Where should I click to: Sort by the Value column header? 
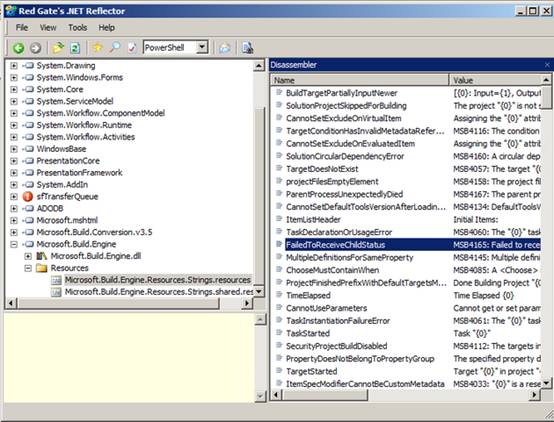click(x=495, y=80)
